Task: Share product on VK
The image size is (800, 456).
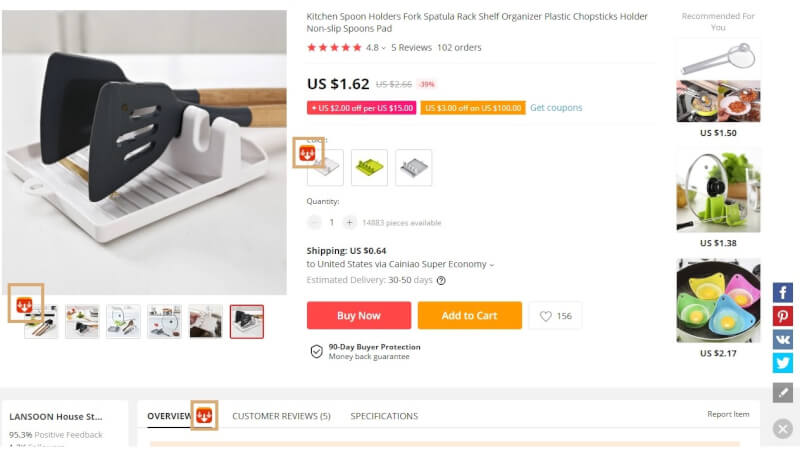Action: pos(783,339)
